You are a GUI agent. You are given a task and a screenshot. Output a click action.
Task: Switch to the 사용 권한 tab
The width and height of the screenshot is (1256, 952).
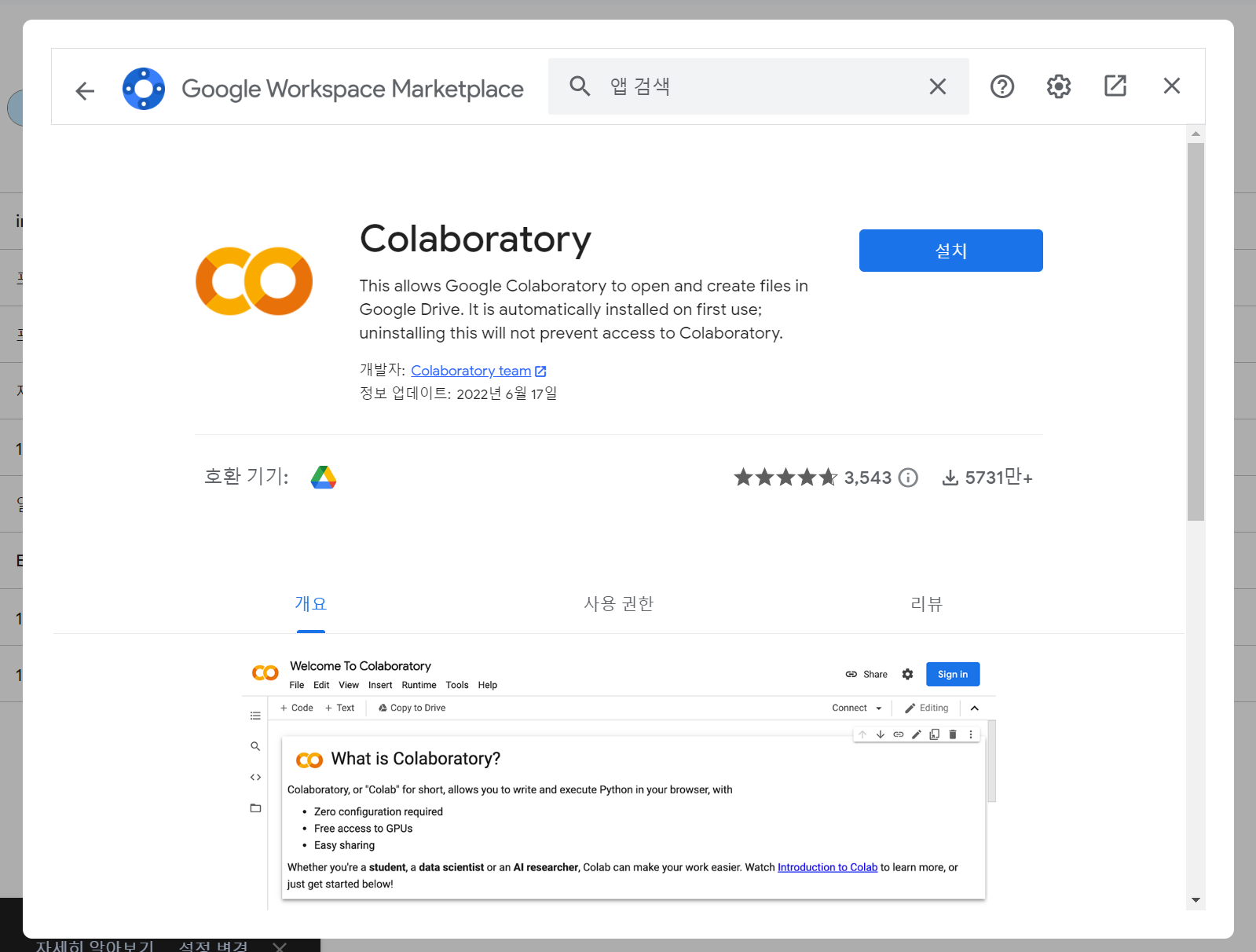pos(619,604)
